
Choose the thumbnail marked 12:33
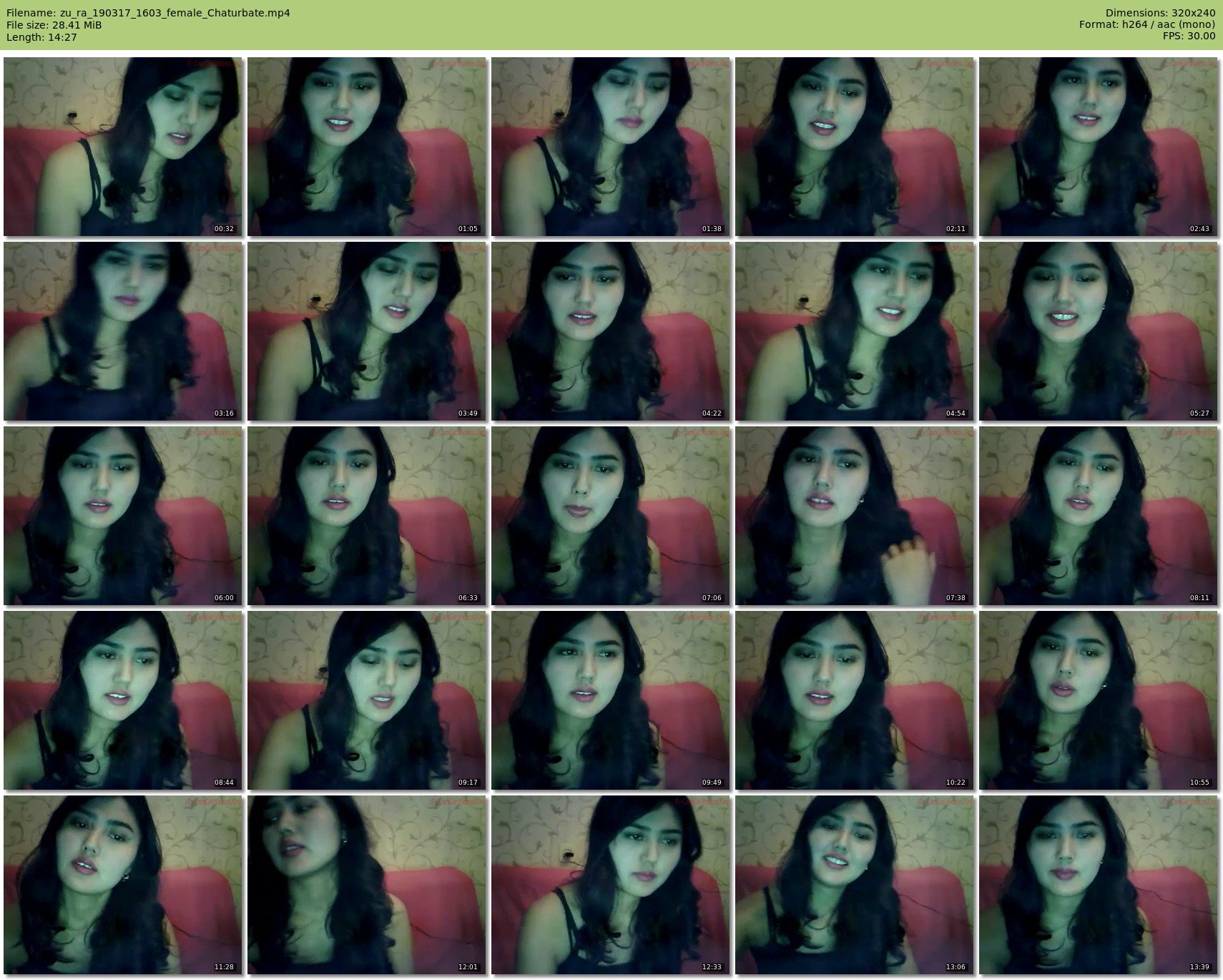coord(611,885)
